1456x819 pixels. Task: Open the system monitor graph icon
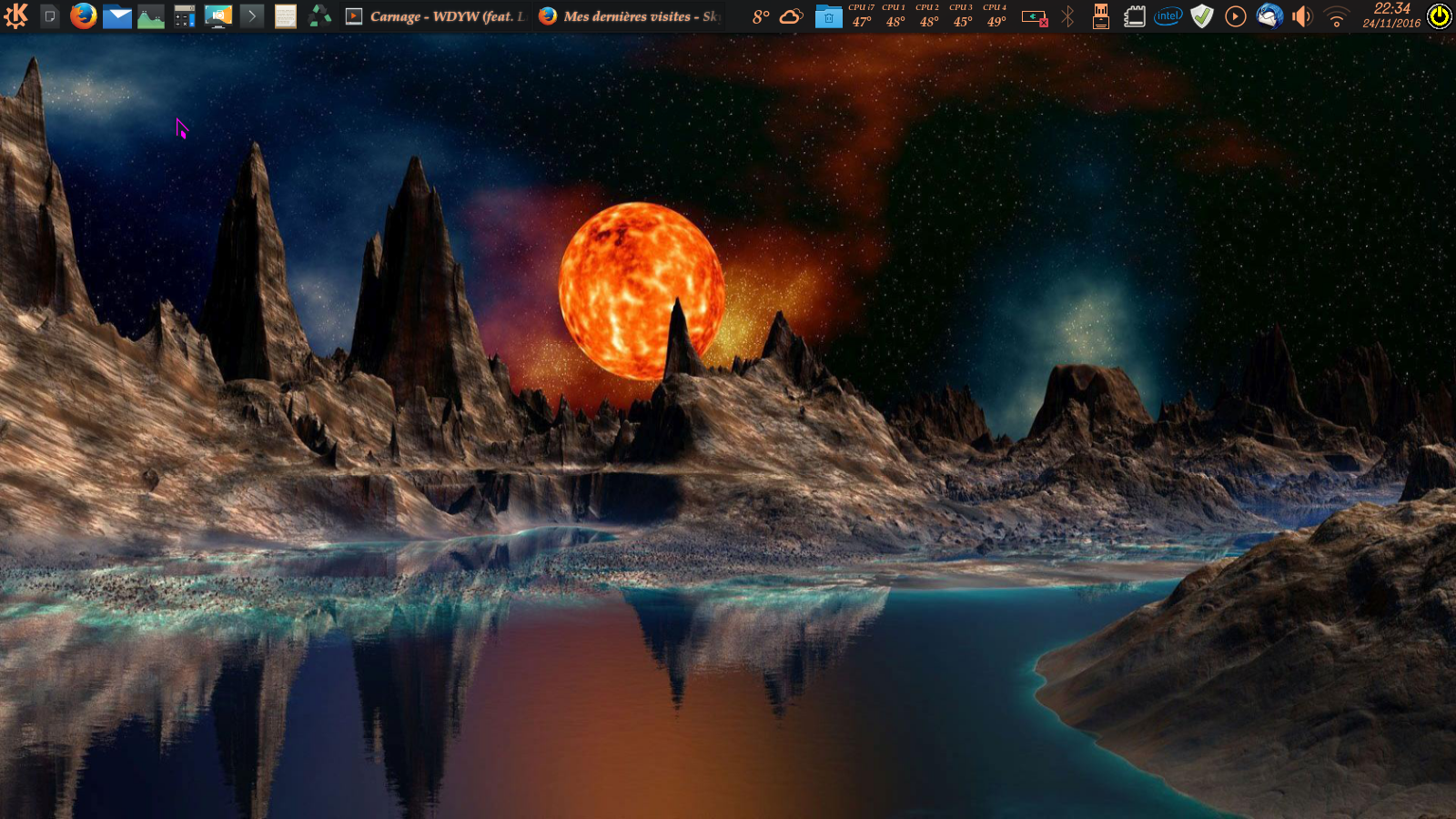(151, 16)
